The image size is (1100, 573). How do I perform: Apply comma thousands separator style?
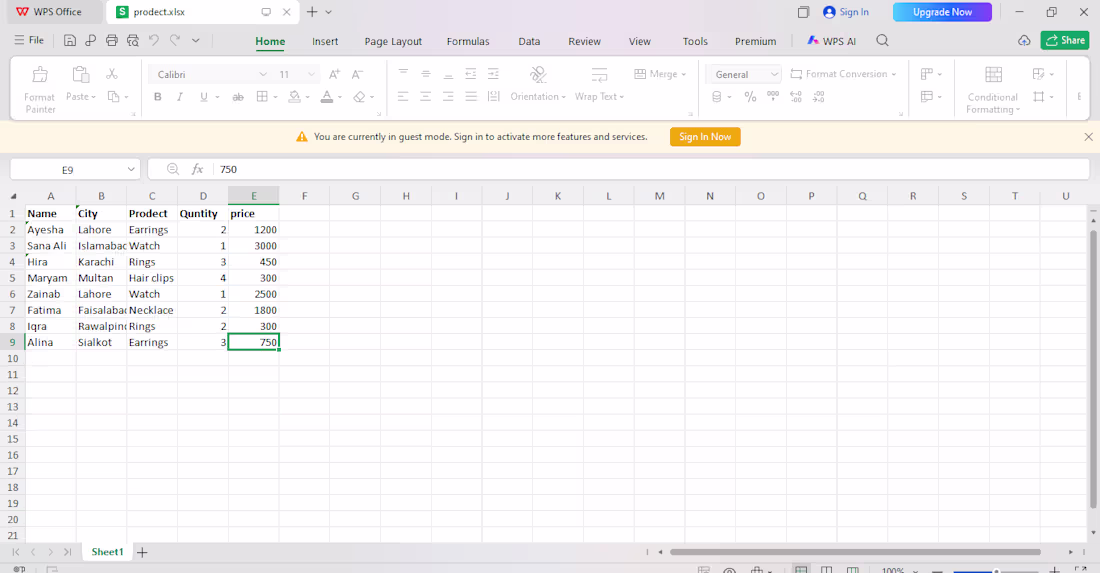click(773, 96)
